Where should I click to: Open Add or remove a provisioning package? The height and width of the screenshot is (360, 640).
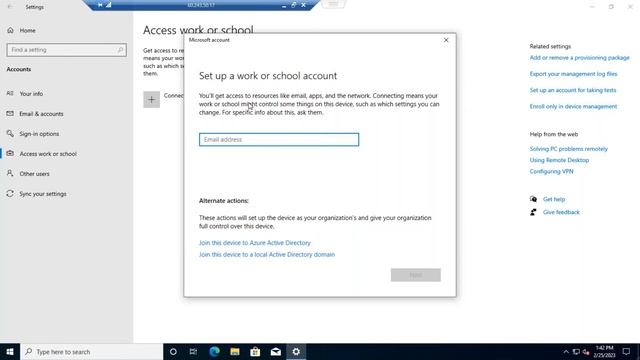[580, 58]
